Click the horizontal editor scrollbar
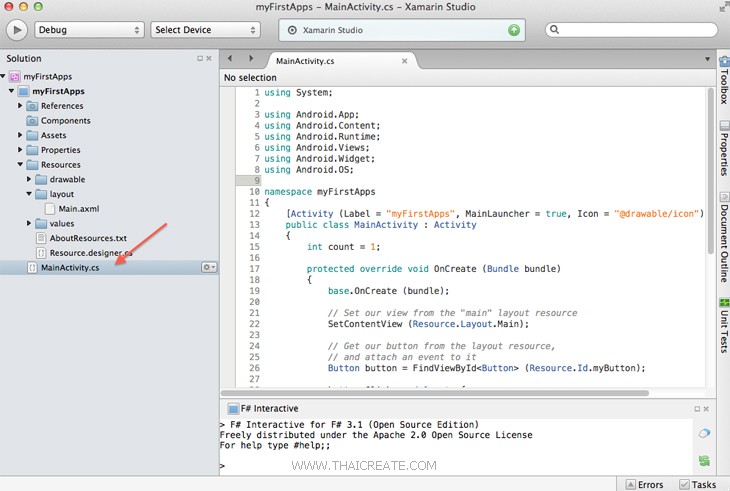 [435, 393]
